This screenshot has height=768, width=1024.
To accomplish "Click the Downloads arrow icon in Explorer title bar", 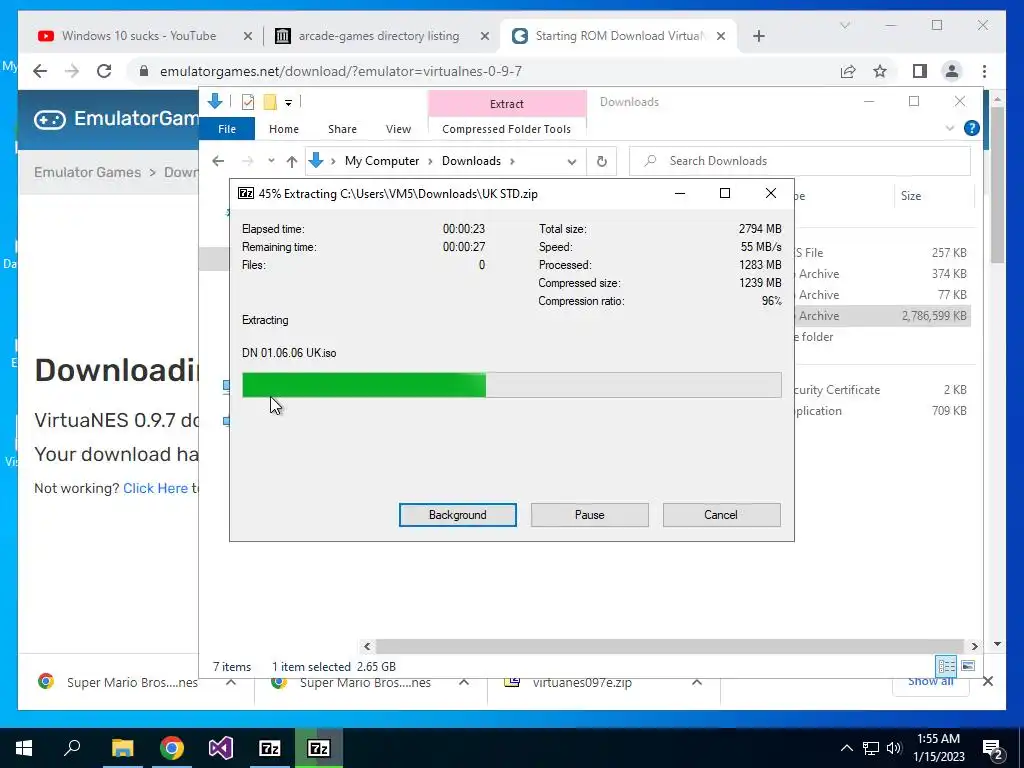I will pyautogui.click(x=215, y=101).
